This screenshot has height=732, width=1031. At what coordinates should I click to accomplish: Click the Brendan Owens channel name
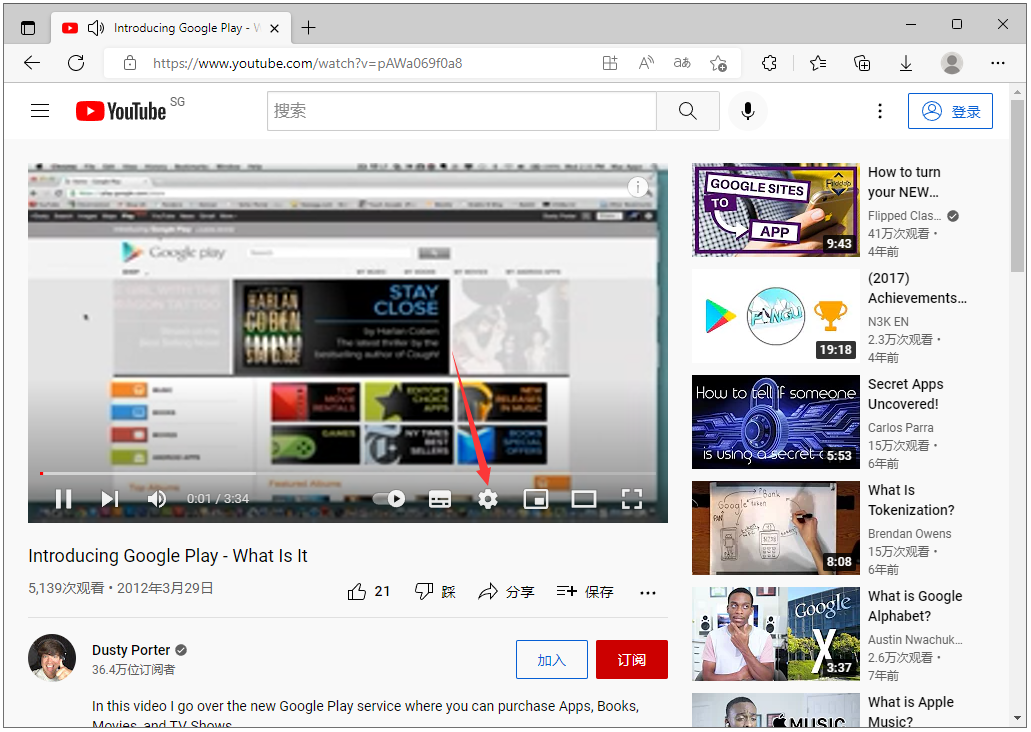(x=909, y=533)
